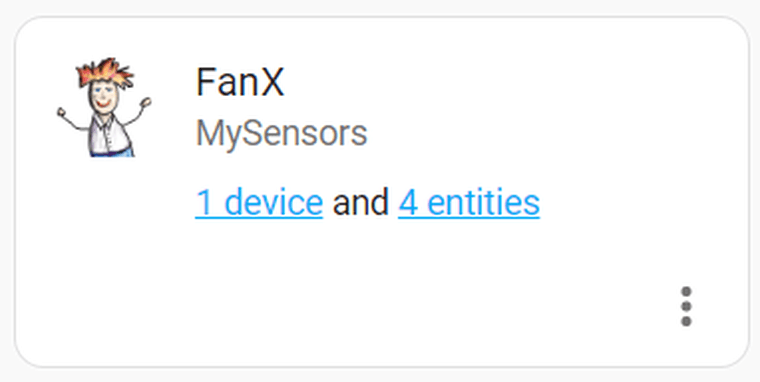Expand the vertical dots menu on card
The image size is (760, 382).
point(686,306)
